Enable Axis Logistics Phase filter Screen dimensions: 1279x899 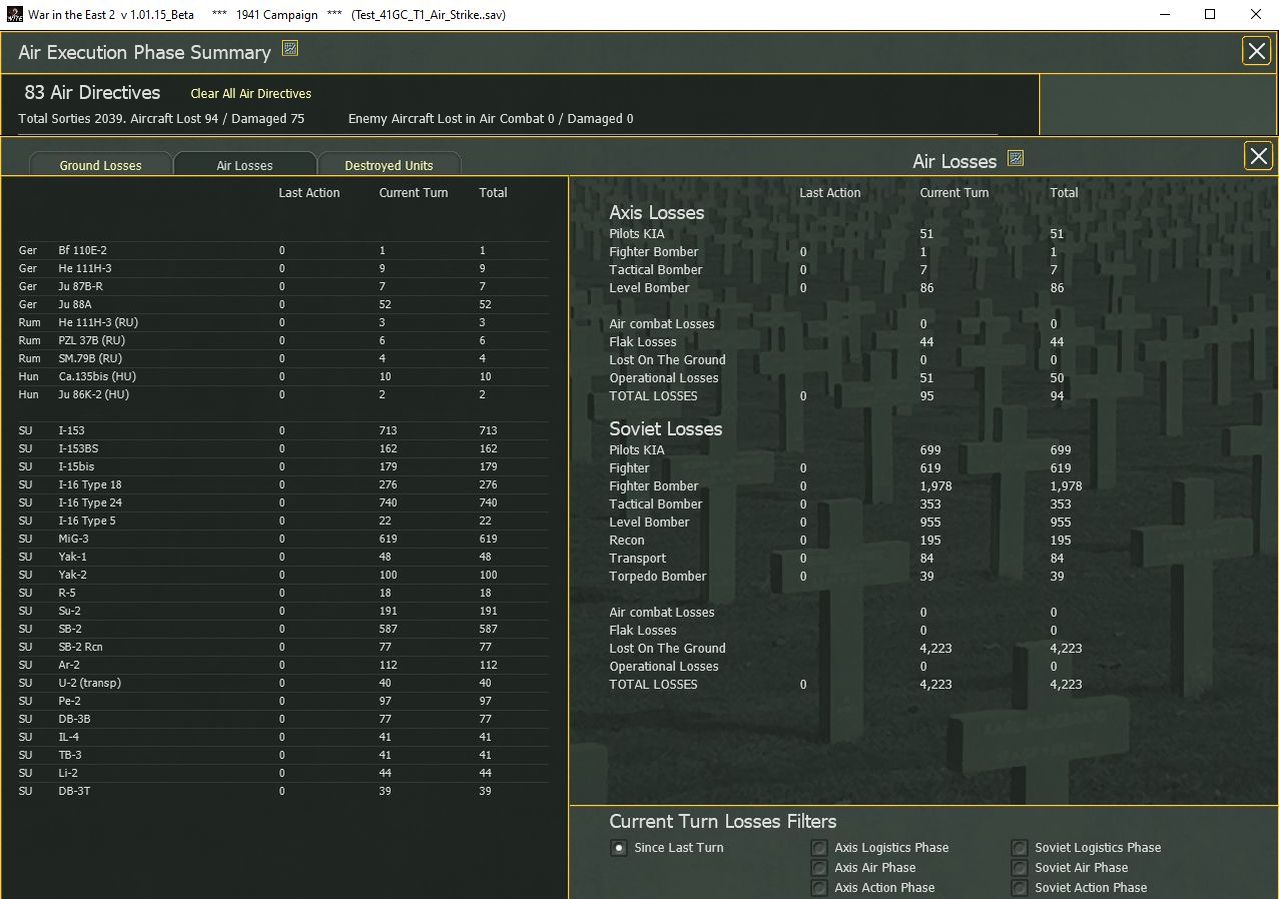pos(819,848)
